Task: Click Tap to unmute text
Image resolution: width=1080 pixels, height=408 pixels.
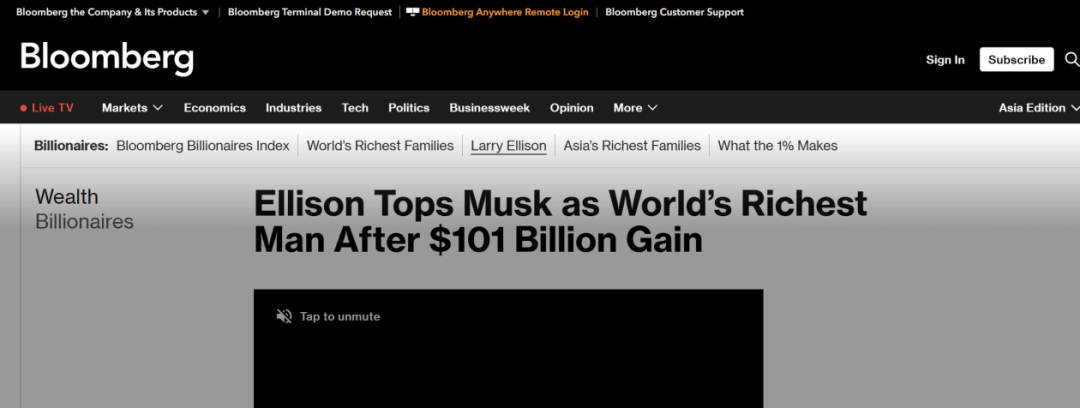Action: [x=340, y=316]
